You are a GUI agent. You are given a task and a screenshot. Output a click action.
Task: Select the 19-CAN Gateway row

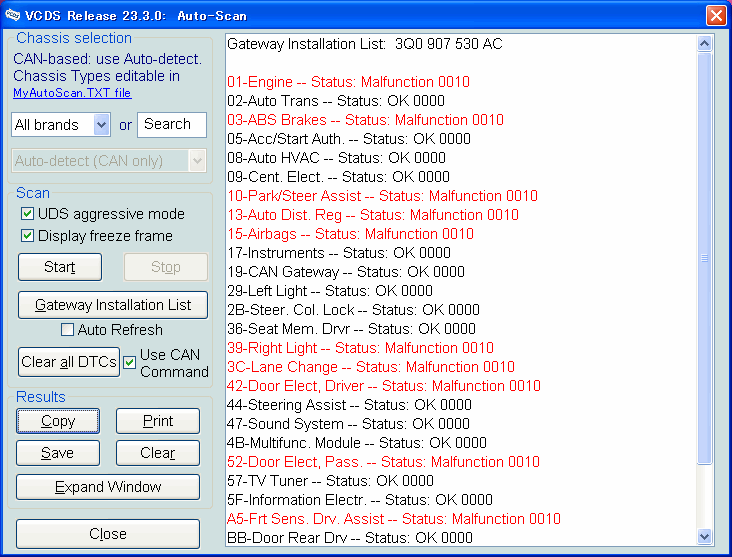point(346,272)
